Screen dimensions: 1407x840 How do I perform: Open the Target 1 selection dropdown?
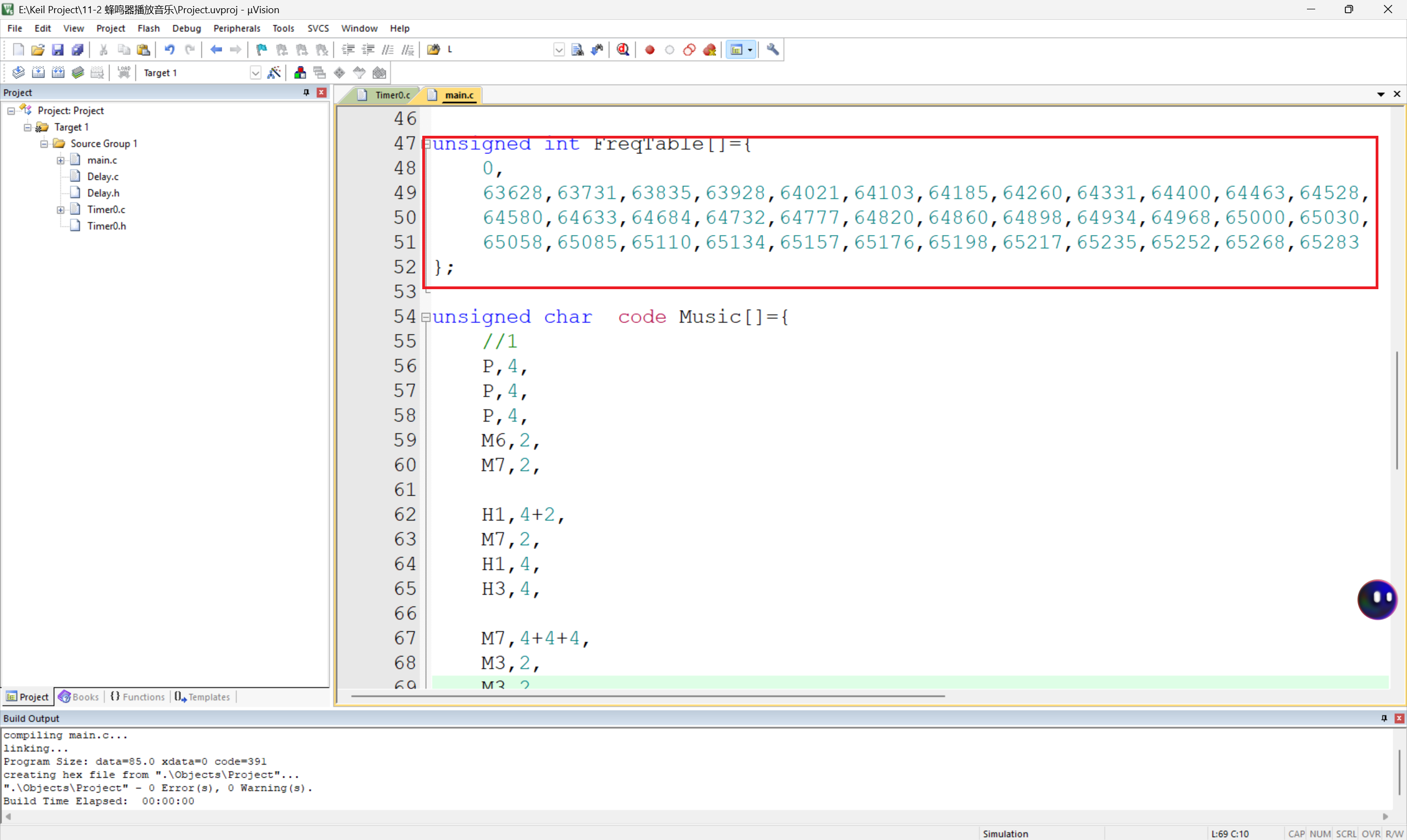tap(255, 73)
